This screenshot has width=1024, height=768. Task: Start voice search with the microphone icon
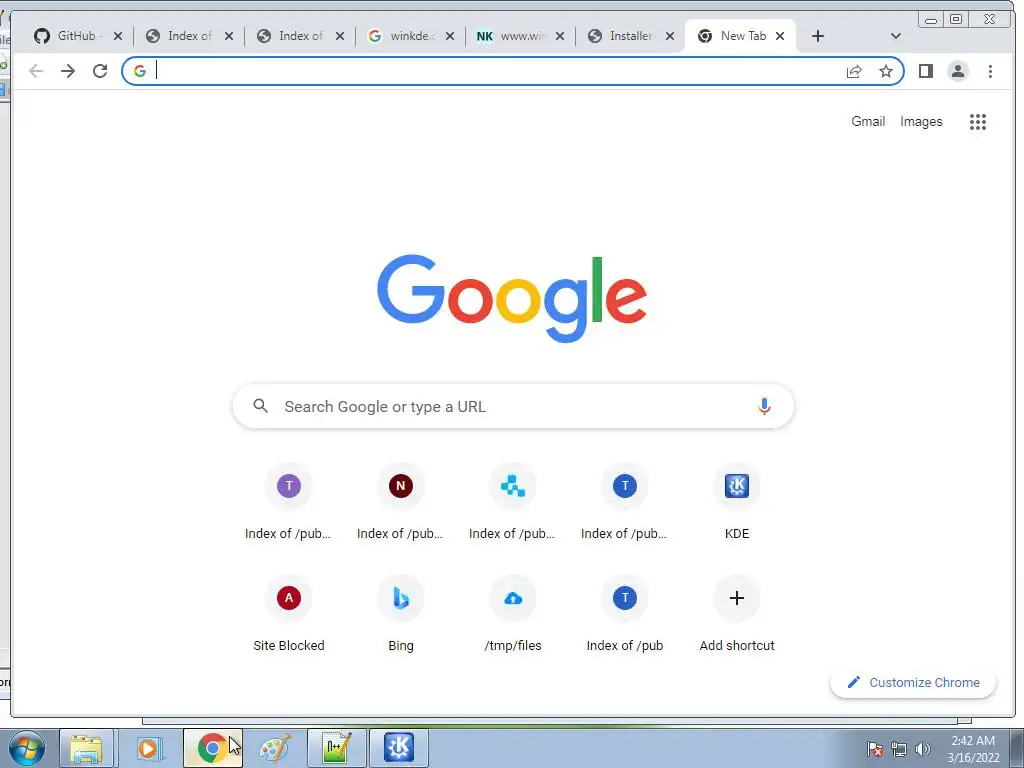[x=764, y=406]
